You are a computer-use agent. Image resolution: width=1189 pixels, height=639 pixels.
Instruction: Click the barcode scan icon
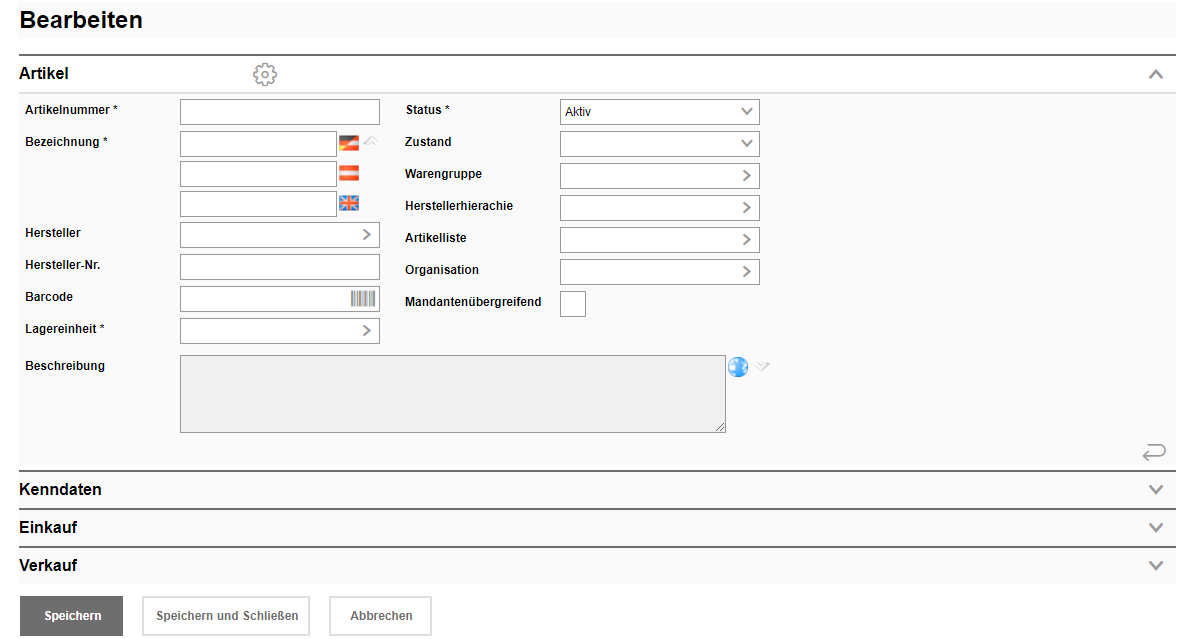click(x=363, y=298)
